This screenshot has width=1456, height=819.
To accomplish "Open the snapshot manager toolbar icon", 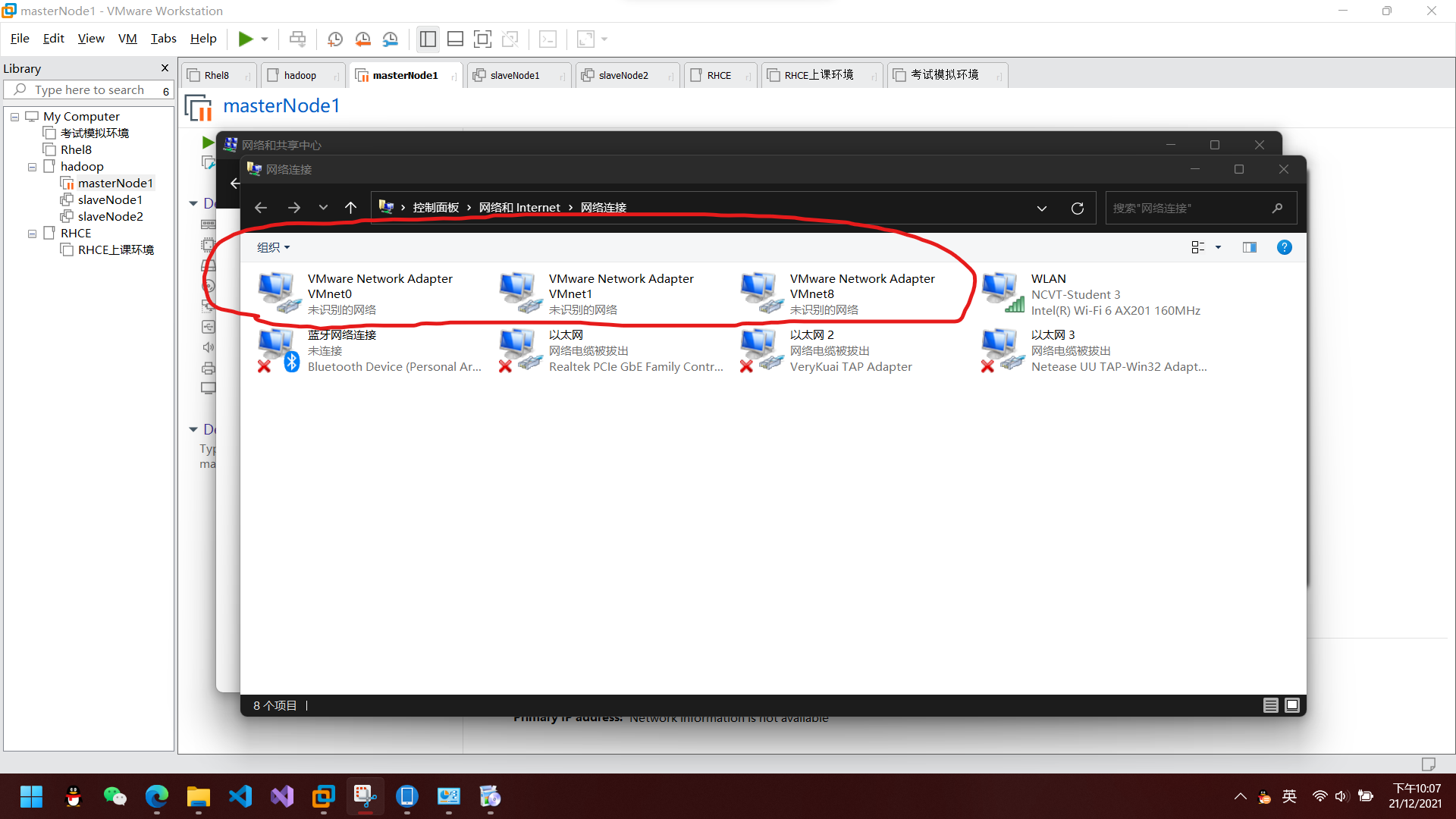I will 390,39.
